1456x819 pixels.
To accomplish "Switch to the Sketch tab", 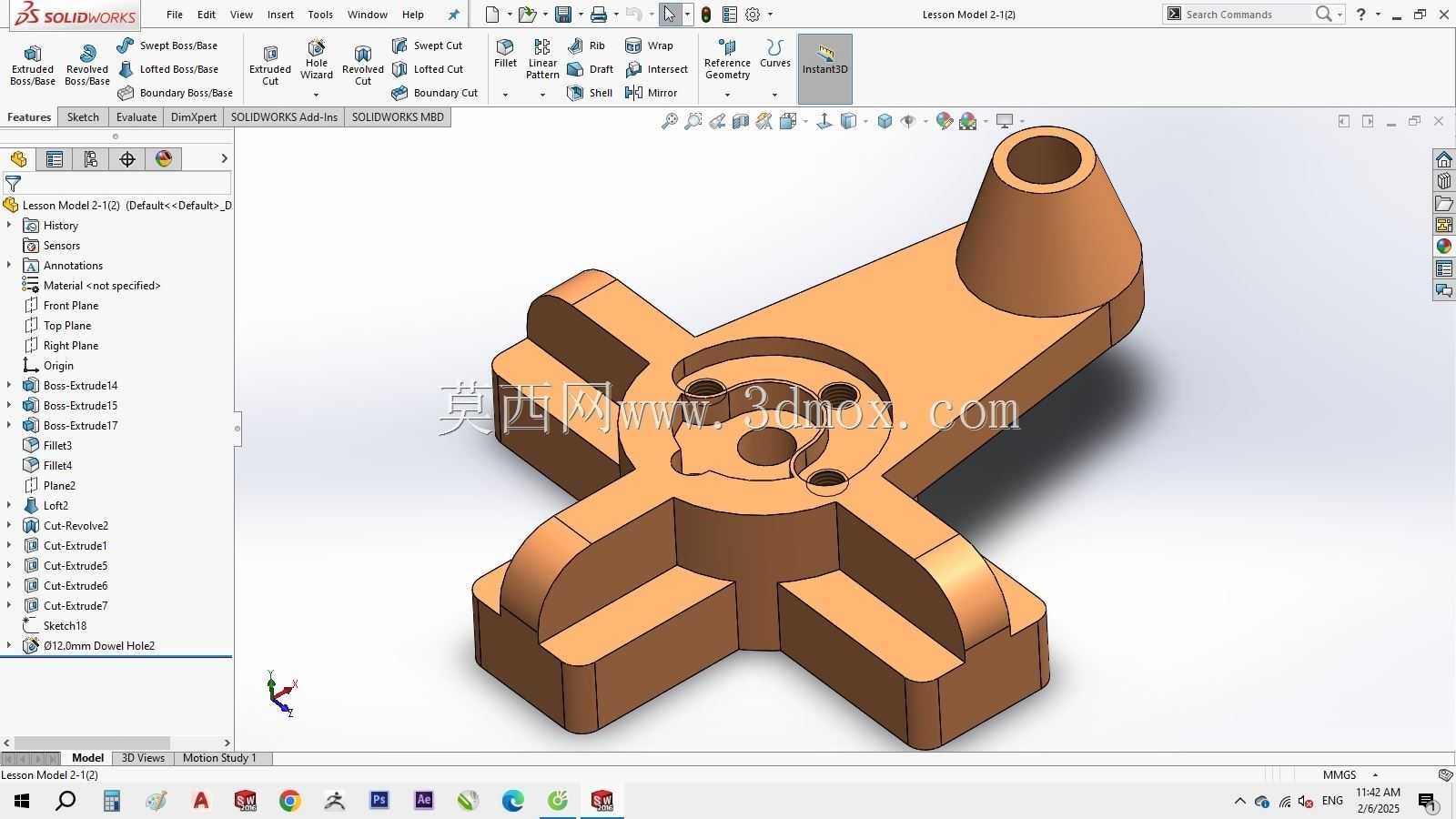I will pos(83,117).
